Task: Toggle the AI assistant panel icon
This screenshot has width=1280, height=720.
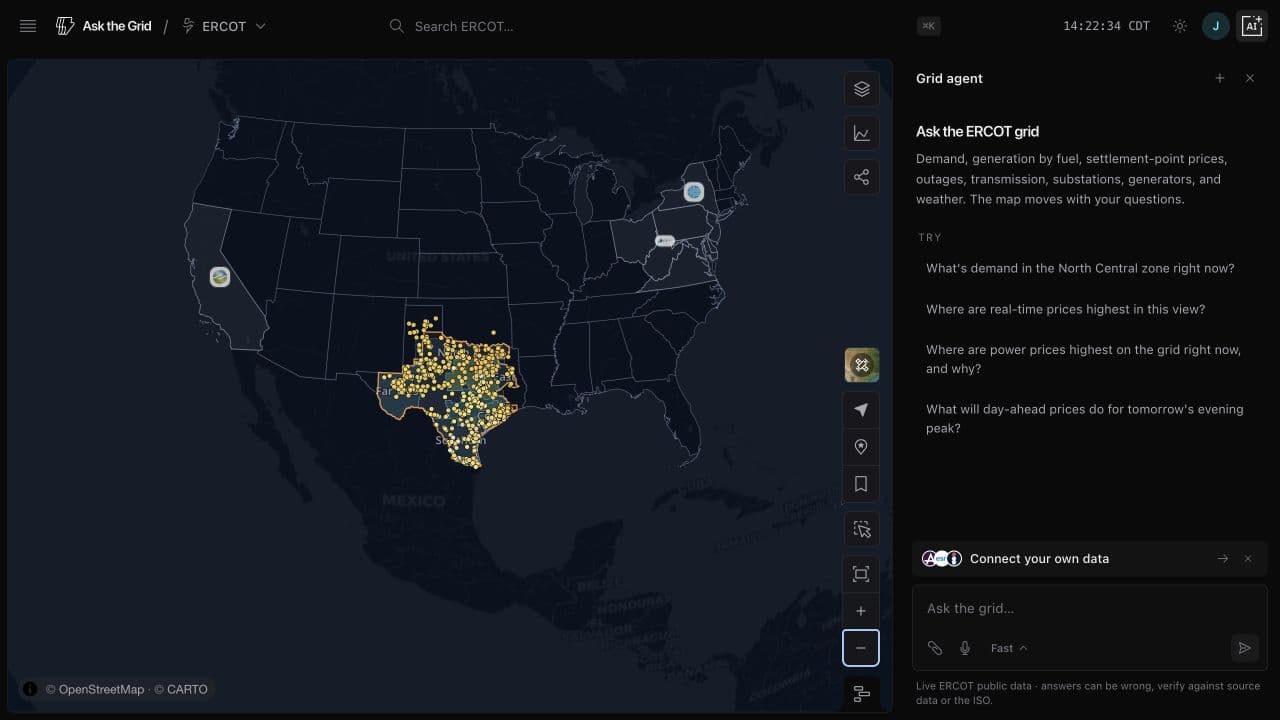Action: 1252,26
